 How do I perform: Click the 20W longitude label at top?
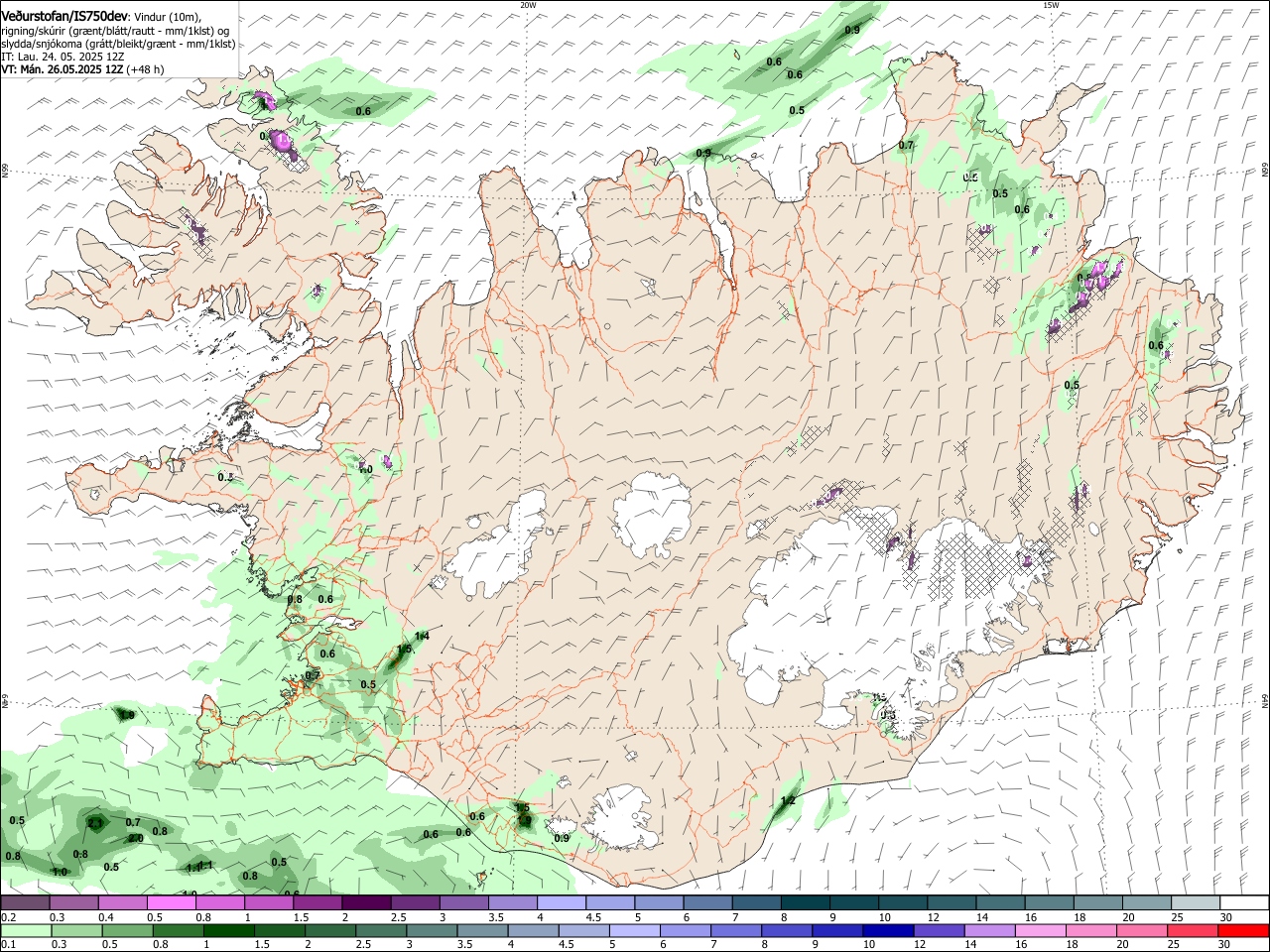tap(528, 5)
